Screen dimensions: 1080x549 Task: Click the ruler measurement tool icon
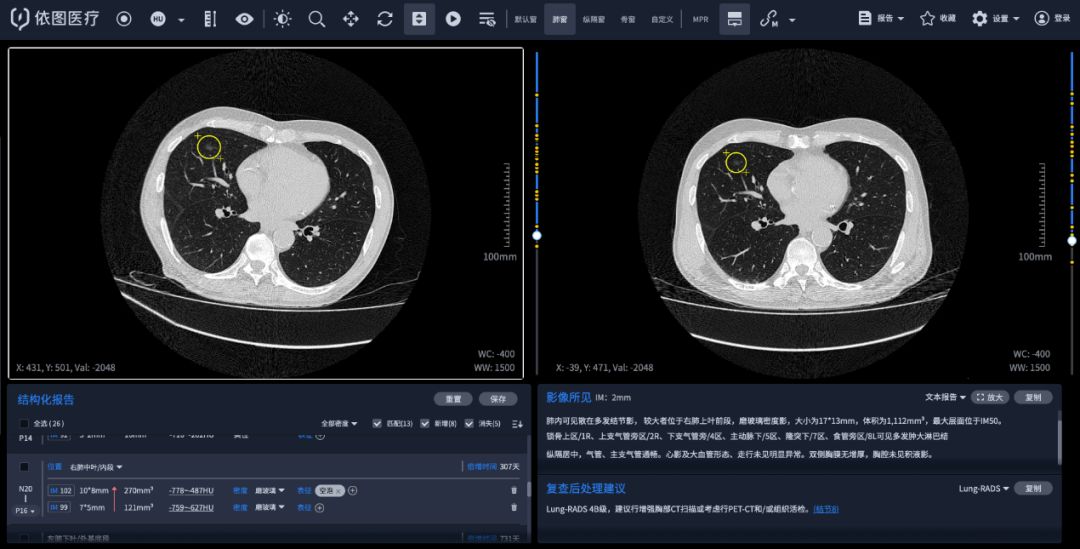(210, 19)
